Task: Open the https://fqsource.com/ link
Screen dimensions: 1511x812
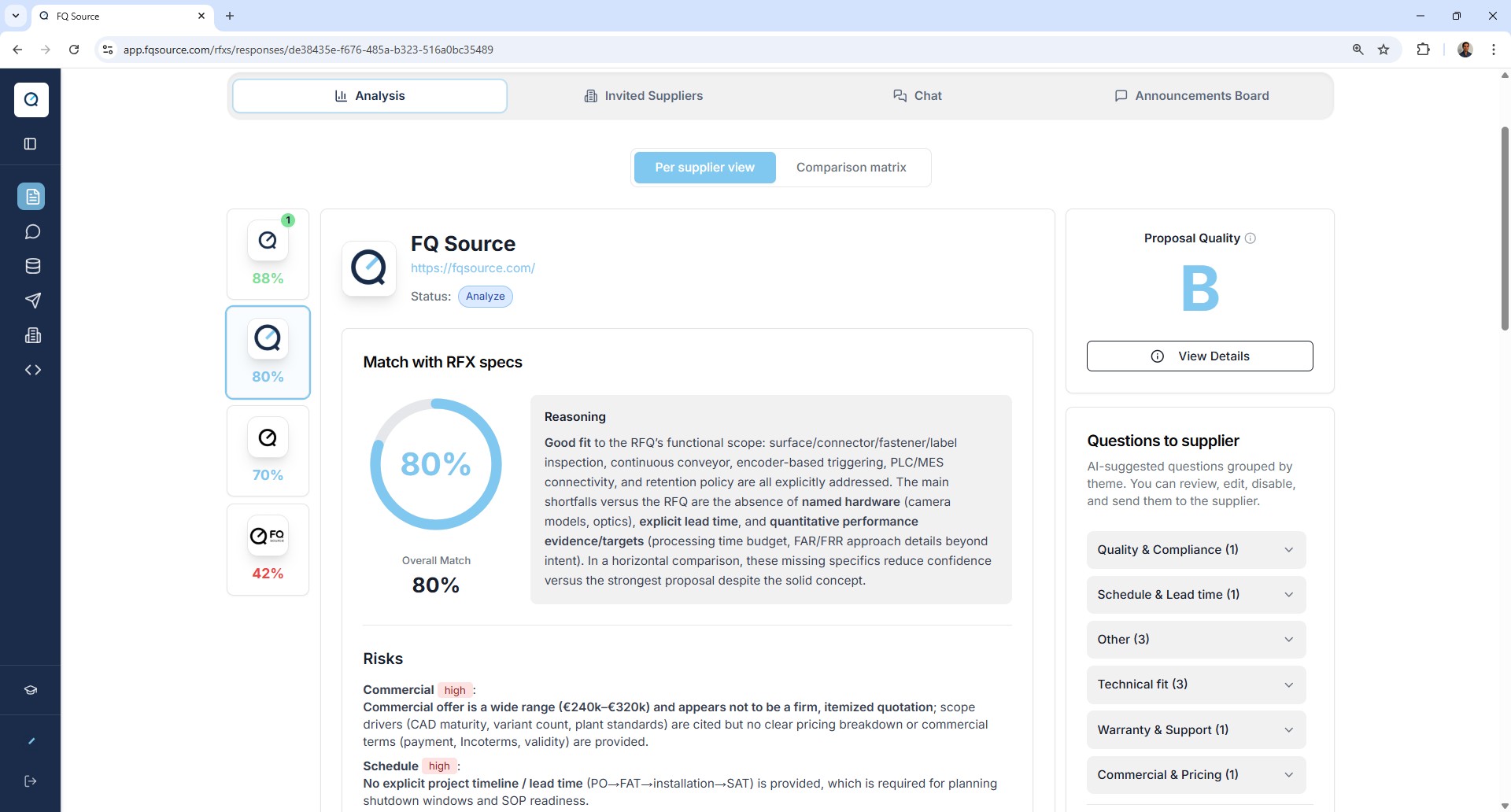Action: [473, 268]
